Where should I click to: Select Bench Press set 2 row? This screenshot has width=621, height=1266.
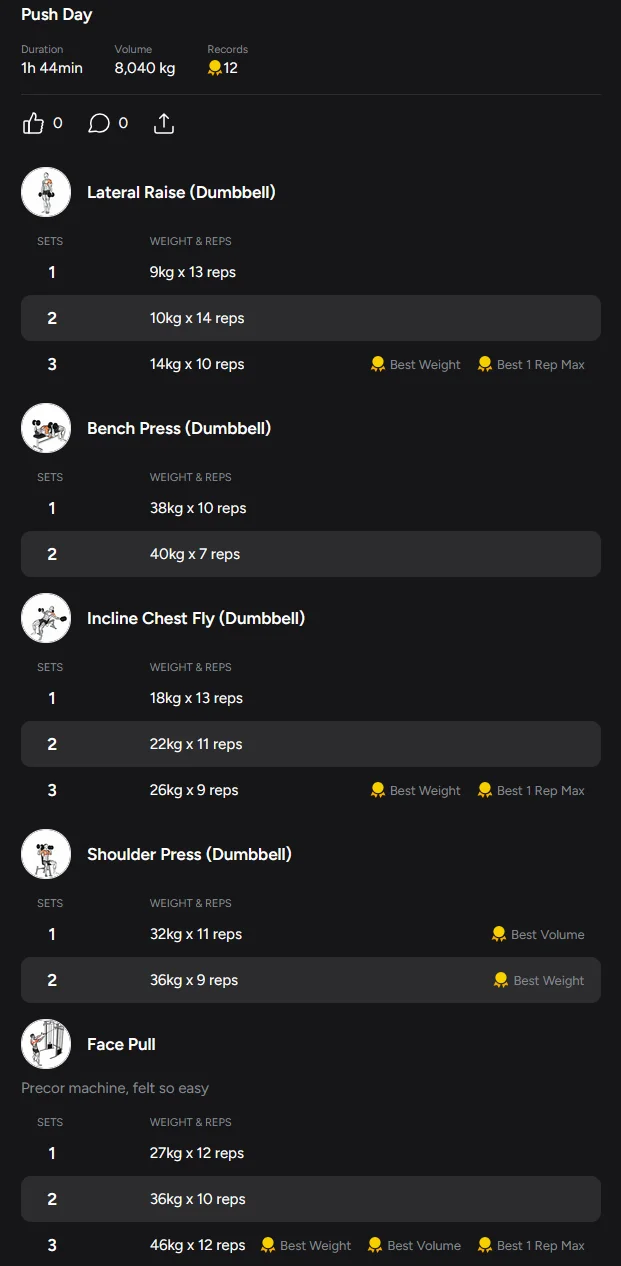pos(310,554)
